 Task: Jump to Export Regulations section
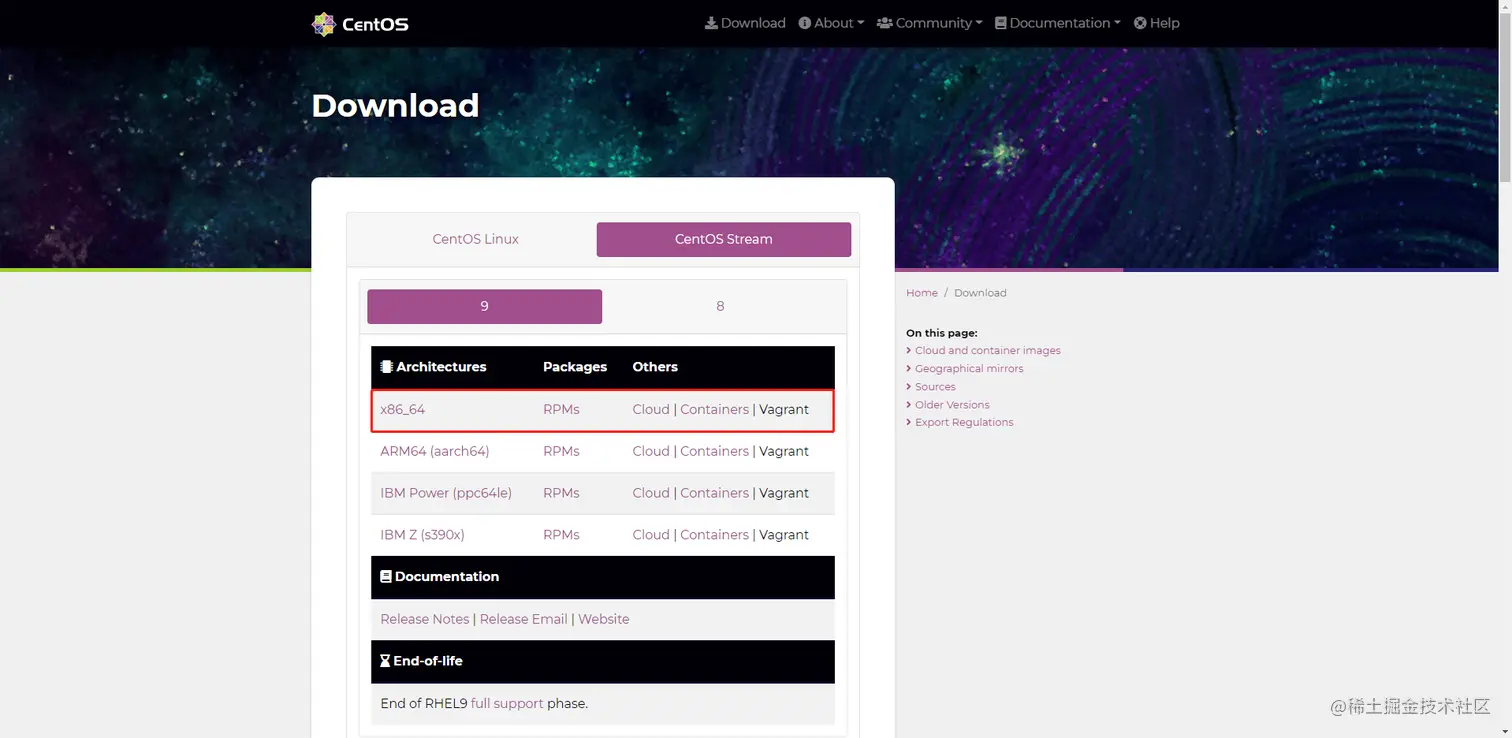pos(964,423)
